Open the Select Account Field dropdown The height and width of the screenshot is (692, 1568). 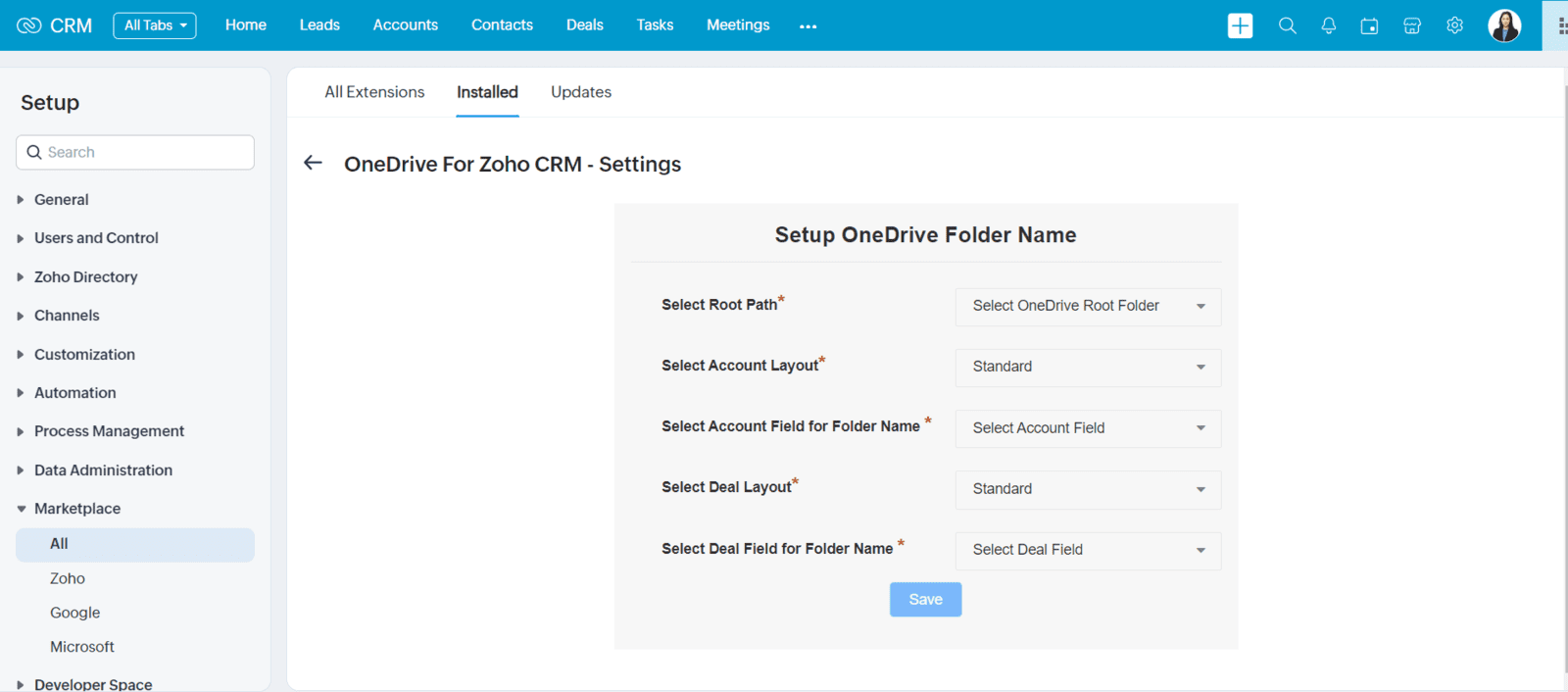tap(1088, 428)
